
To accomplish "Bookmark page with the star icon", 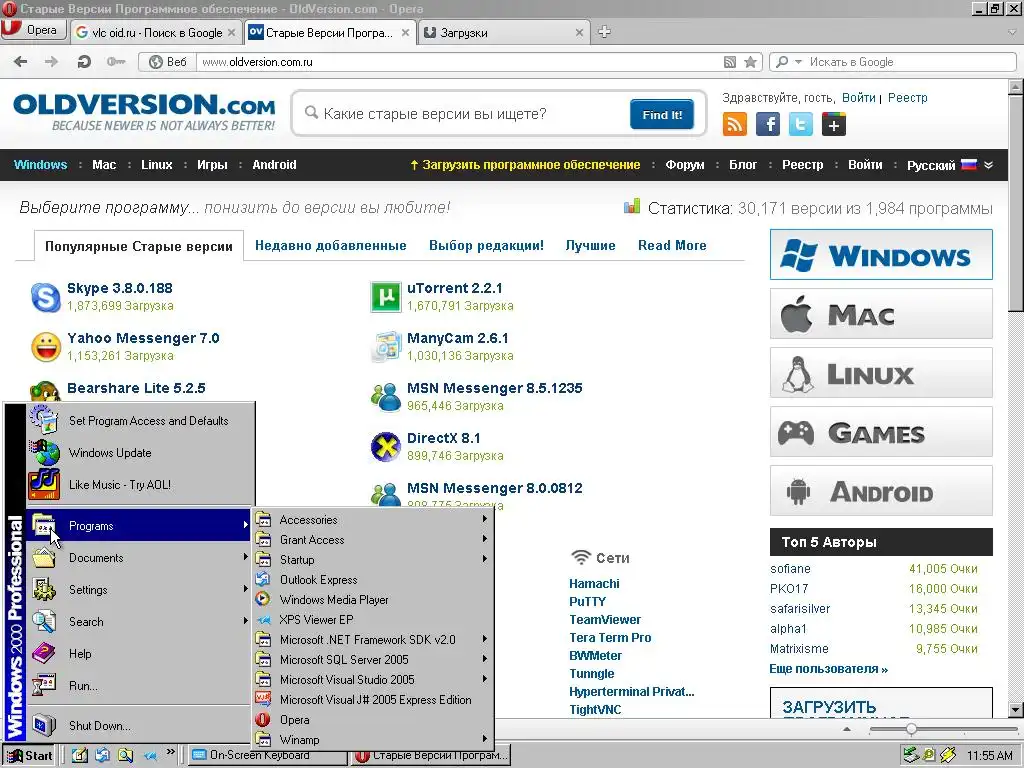I will point(750,62).
